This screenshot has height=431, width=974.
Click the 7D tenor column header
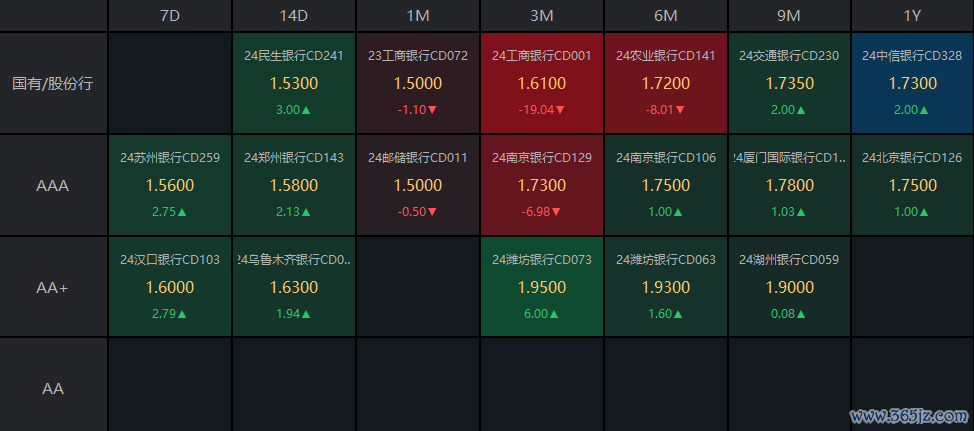coord(170,16)
